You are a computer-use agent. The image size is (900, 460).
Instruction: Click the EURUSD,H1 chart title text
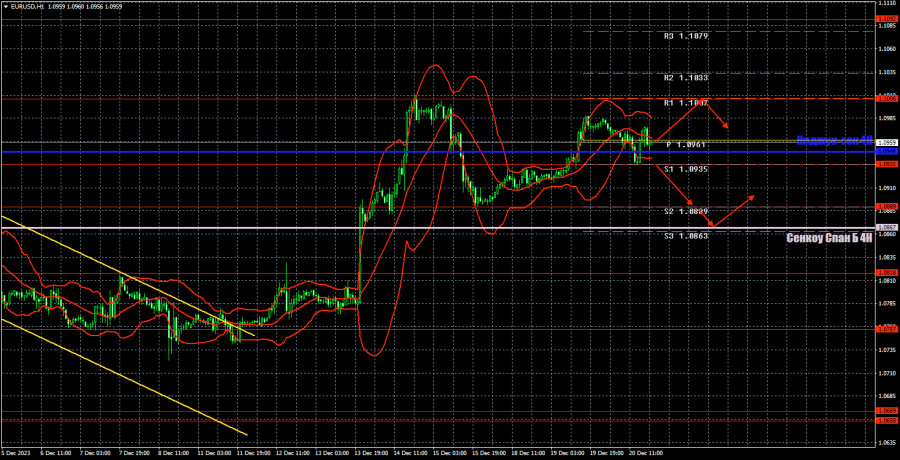pyautogui.click(x=26, y=5)
